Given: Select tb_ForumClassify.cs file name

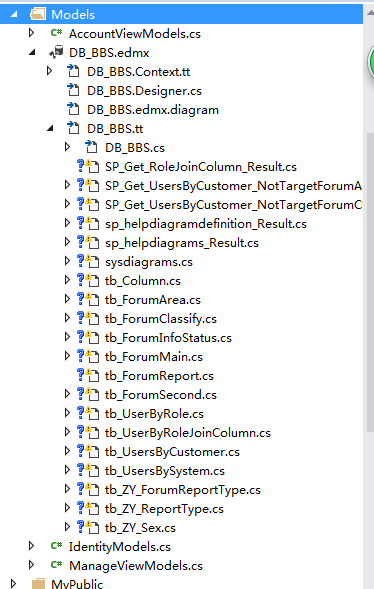Looking at the screenshot, I should (161, 319).
